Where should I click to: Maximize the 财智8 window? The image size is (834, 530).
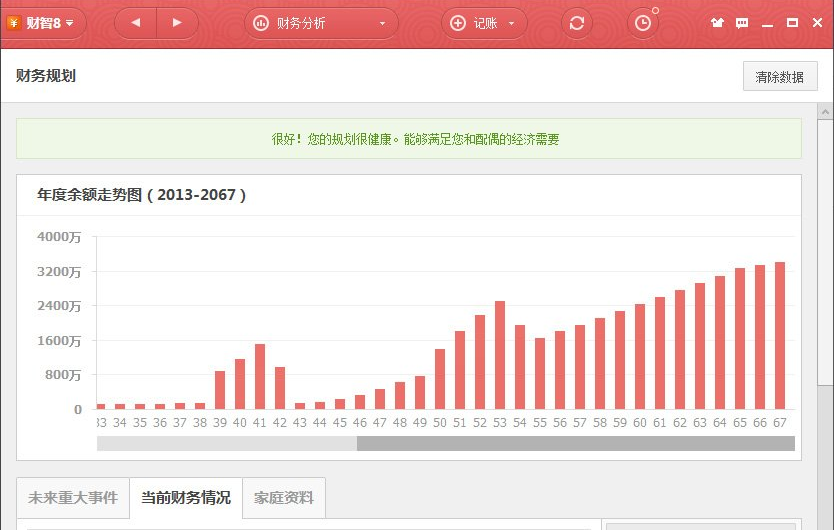point(793,22)
